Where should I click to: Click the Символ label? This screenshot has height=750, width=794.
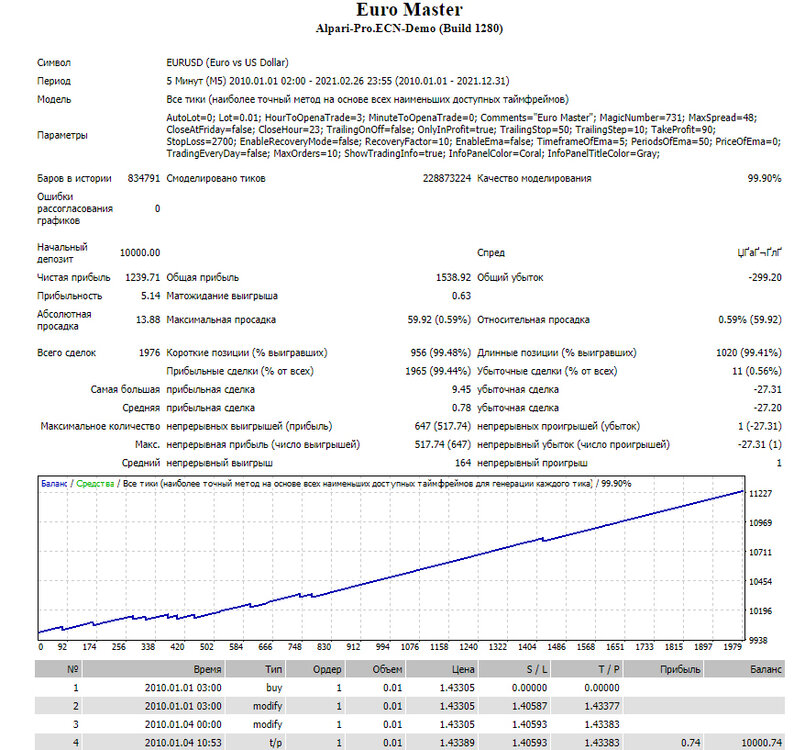(x=54, y=63)
